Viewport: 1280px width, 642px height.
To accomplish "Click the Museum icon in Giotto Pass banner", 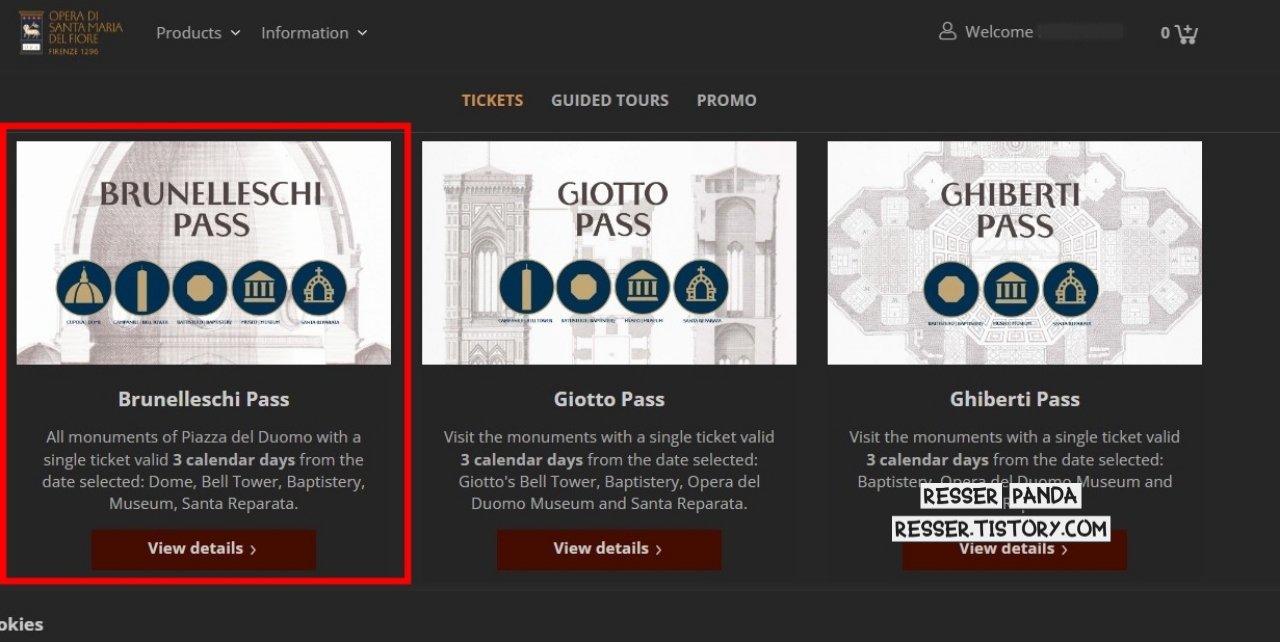I will 643,288.
